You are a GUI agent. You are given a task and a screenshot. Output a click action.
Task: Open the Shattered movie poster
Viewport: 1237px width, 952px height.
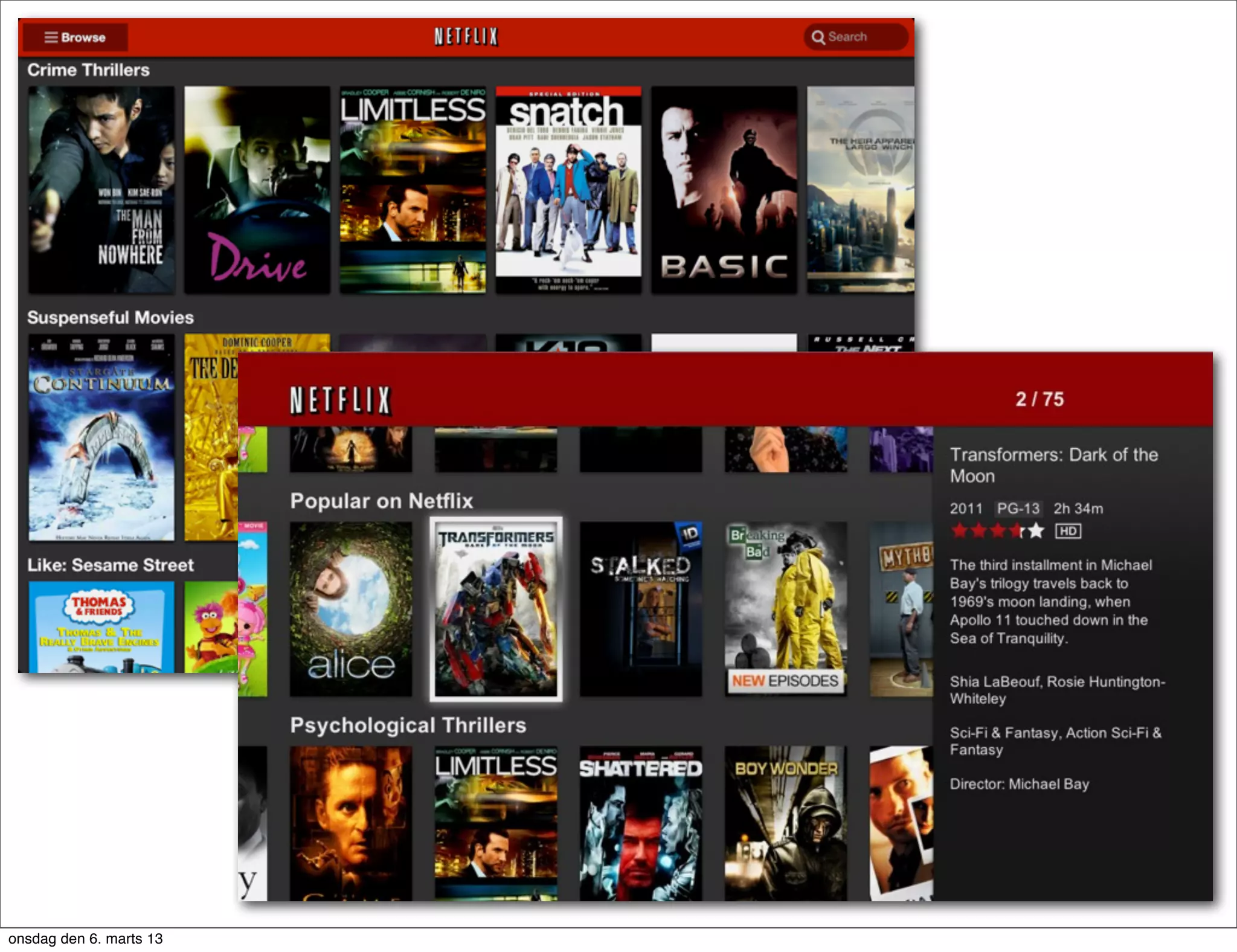pos(641,823)
